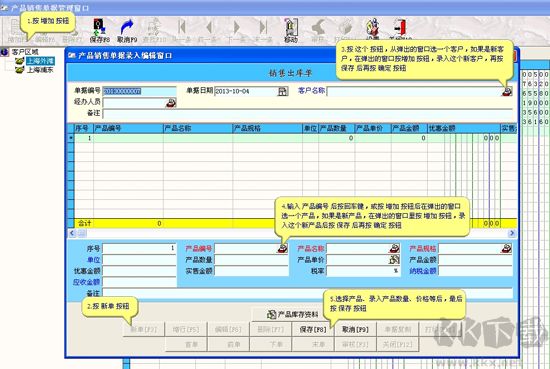
Task: Open the calendar icon beside 单据日期
Action: click(283, 92)
